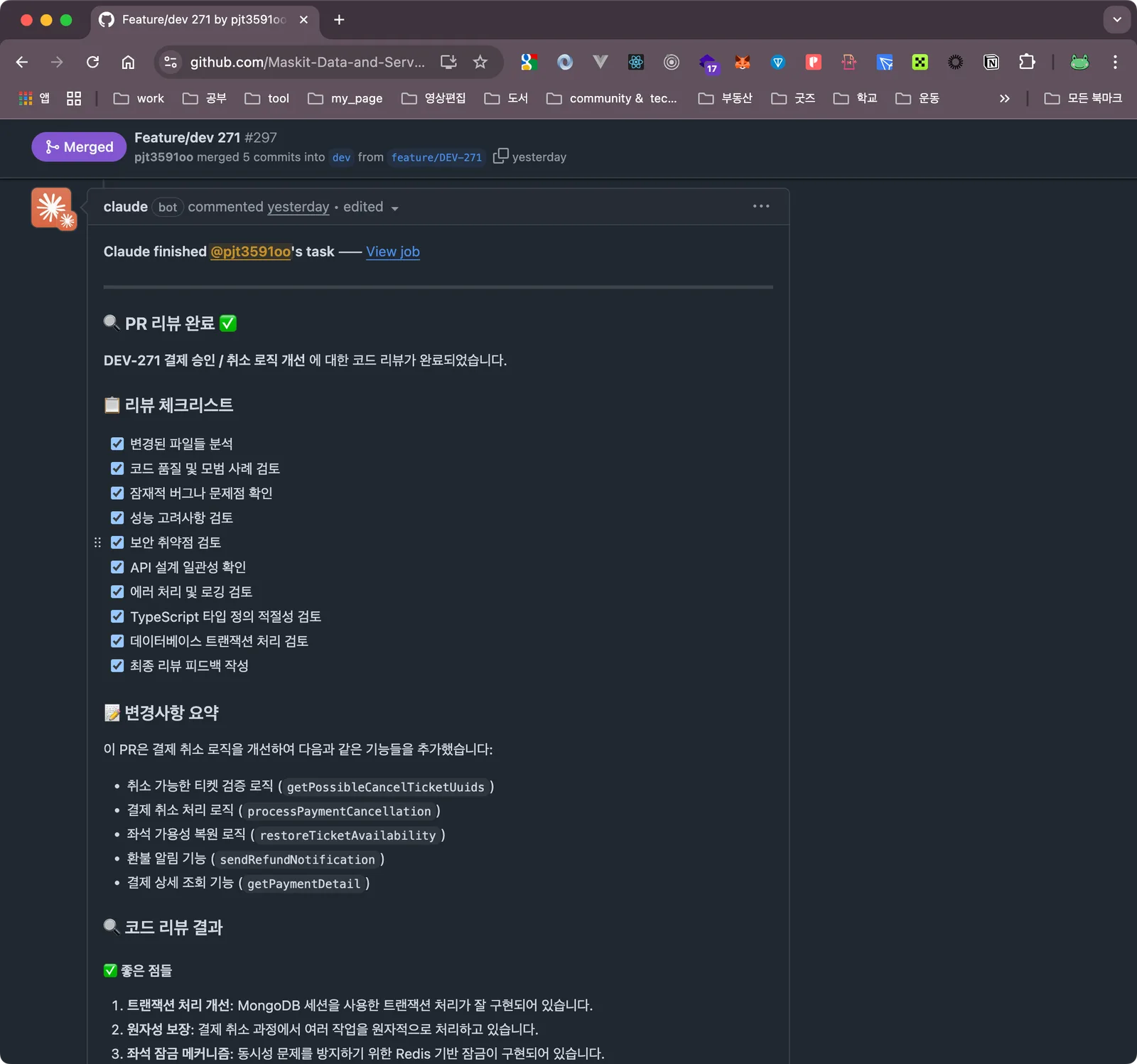This screenshot has height=1064, width=1137.
Task: Open the tab search dropdown arrow
Action: (1117, 20)
